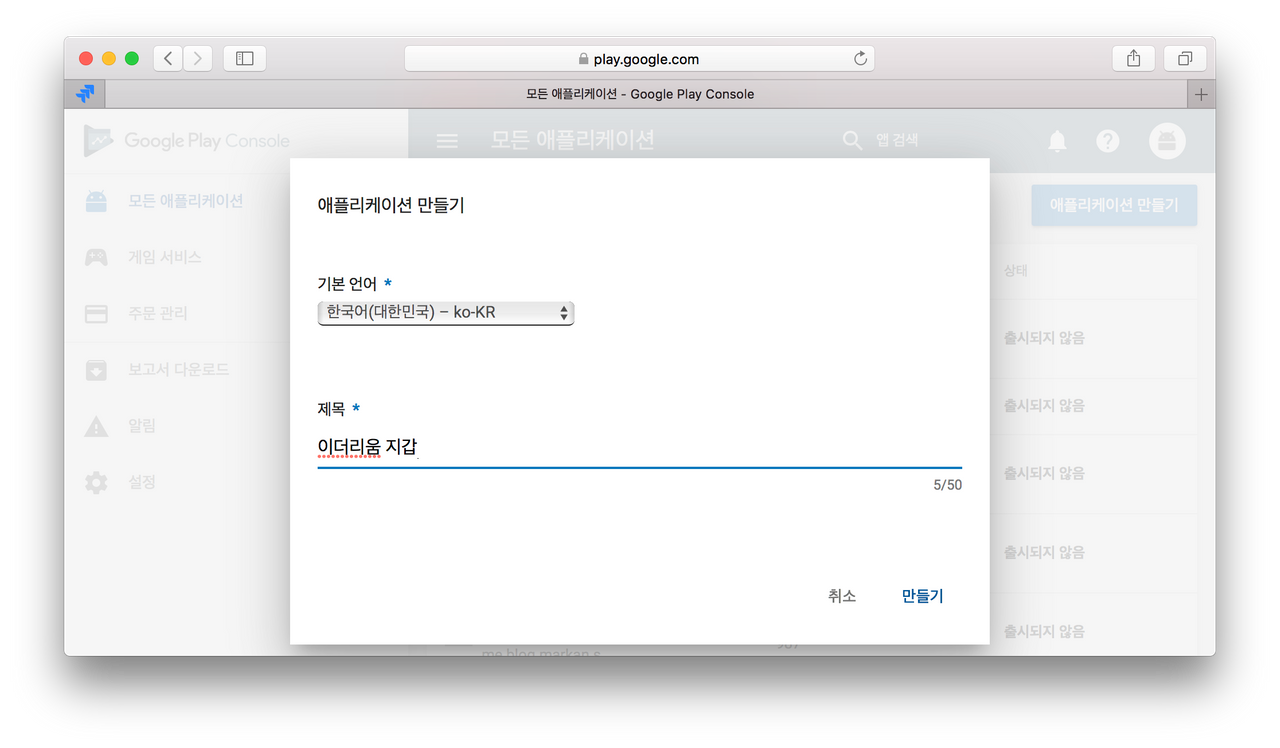
Task: Click the 애플리케이션 만들기 button
Action: [x=1113, y=205]
